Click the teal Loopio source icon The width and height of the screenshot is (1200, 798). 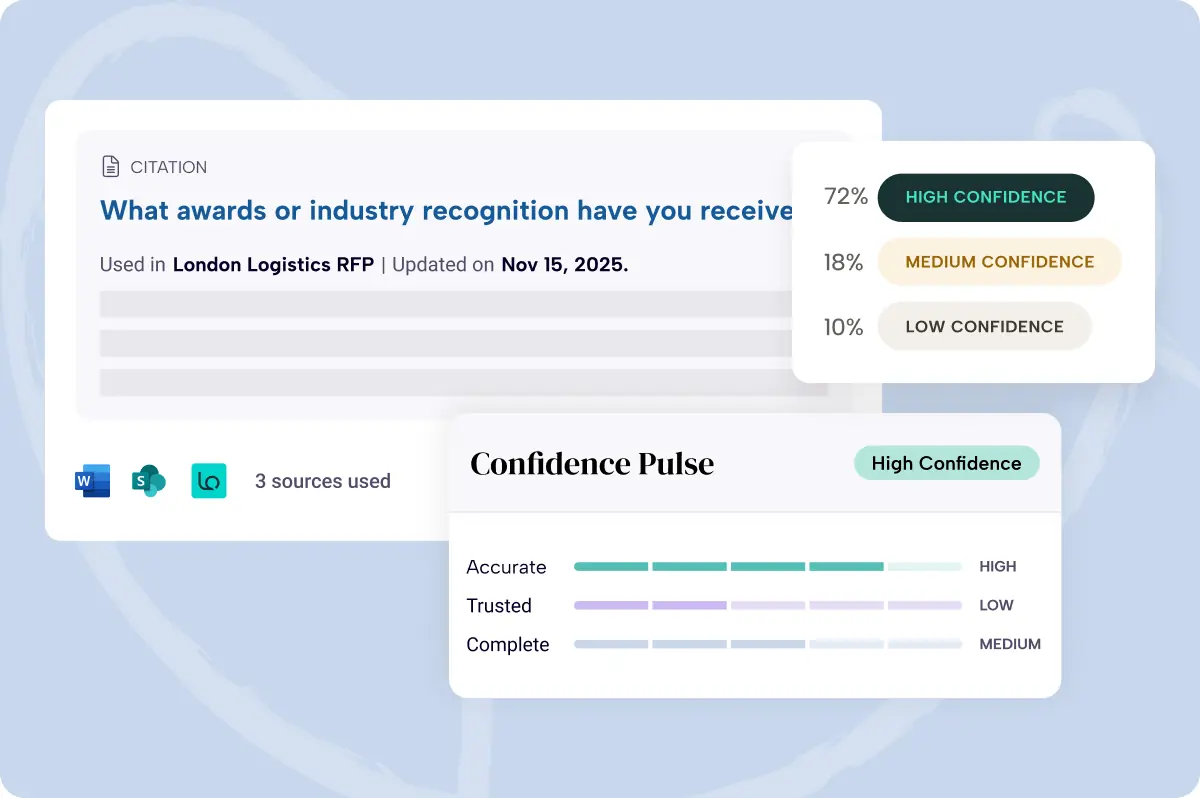coord(209,481)
